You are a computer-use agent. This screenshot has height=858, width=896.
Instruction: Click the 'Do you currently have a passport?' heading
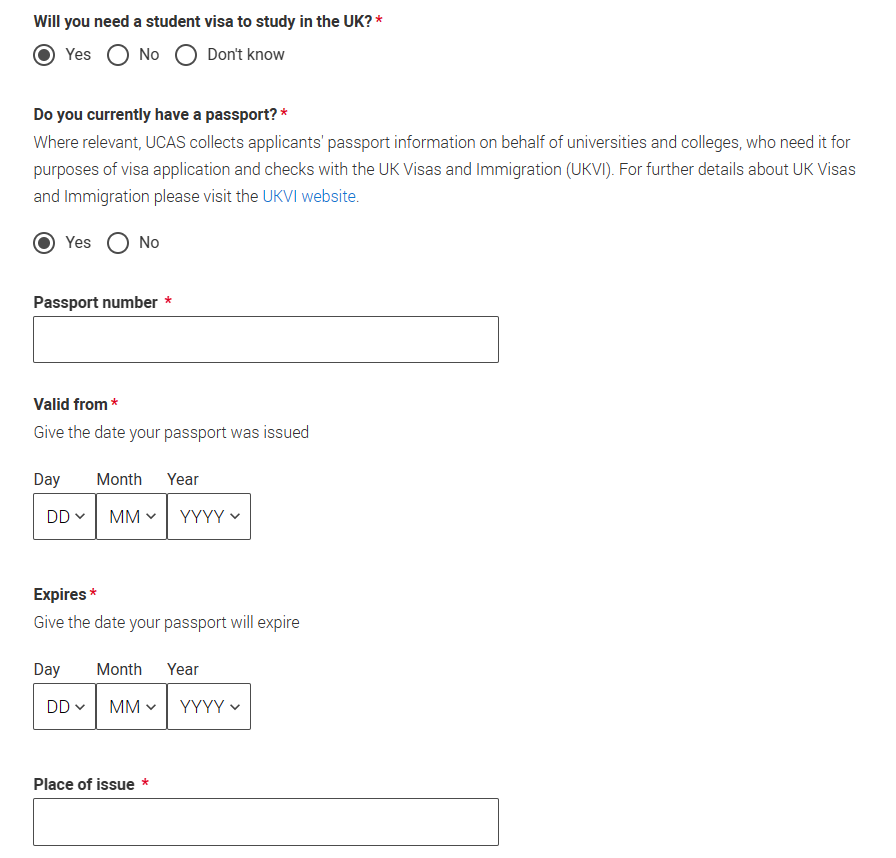click(x=155, y=115)
